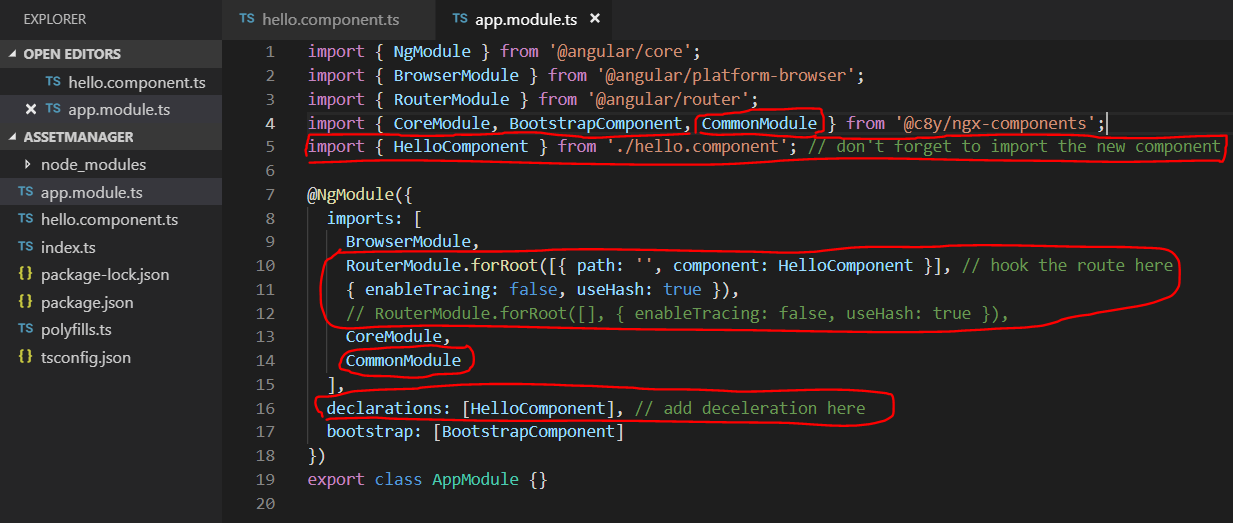Click the JSON braces icon beside package.json

click(x=26, y=302)
